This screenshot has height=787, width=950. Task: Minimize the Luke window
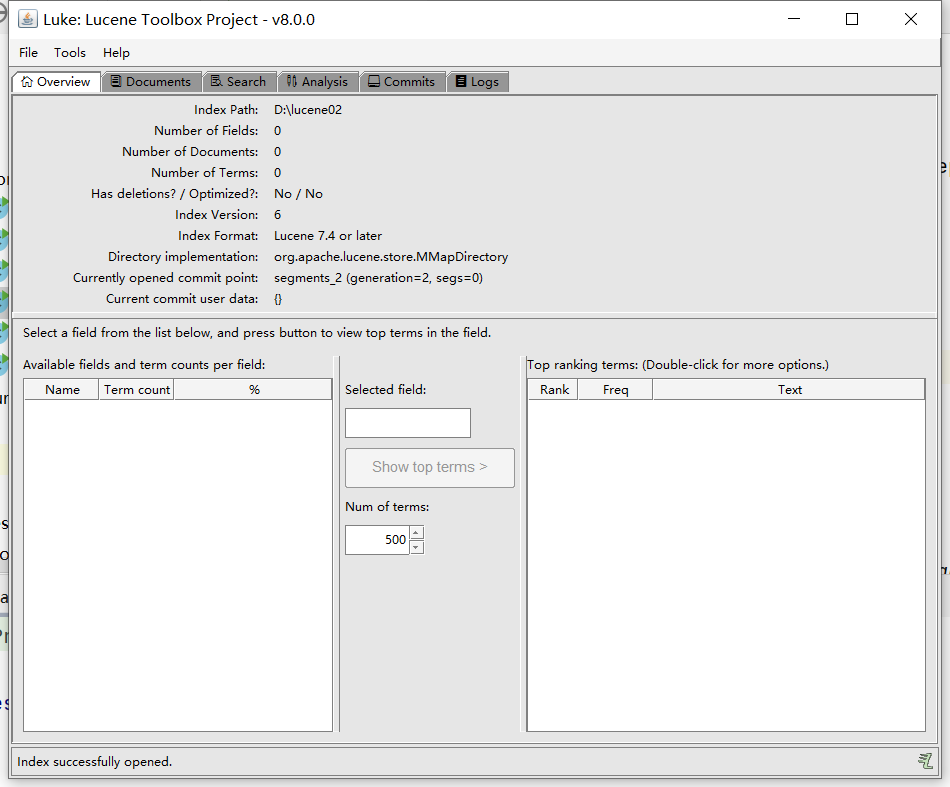point(794,19)
